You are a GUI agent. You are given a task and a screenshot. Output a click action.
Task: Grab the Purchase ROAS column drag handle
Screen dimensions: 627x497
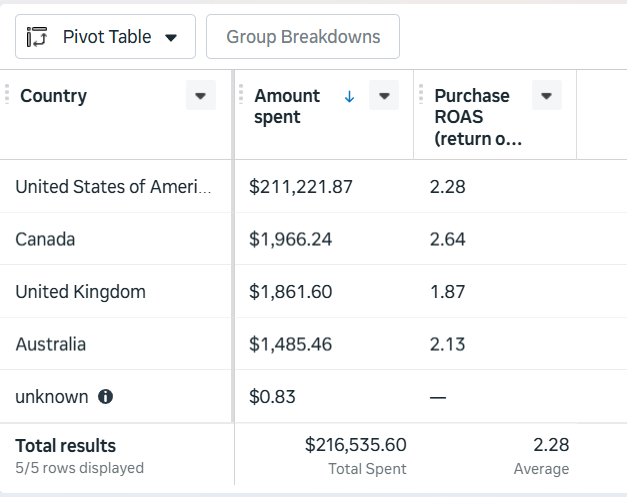tap(421, 95)
